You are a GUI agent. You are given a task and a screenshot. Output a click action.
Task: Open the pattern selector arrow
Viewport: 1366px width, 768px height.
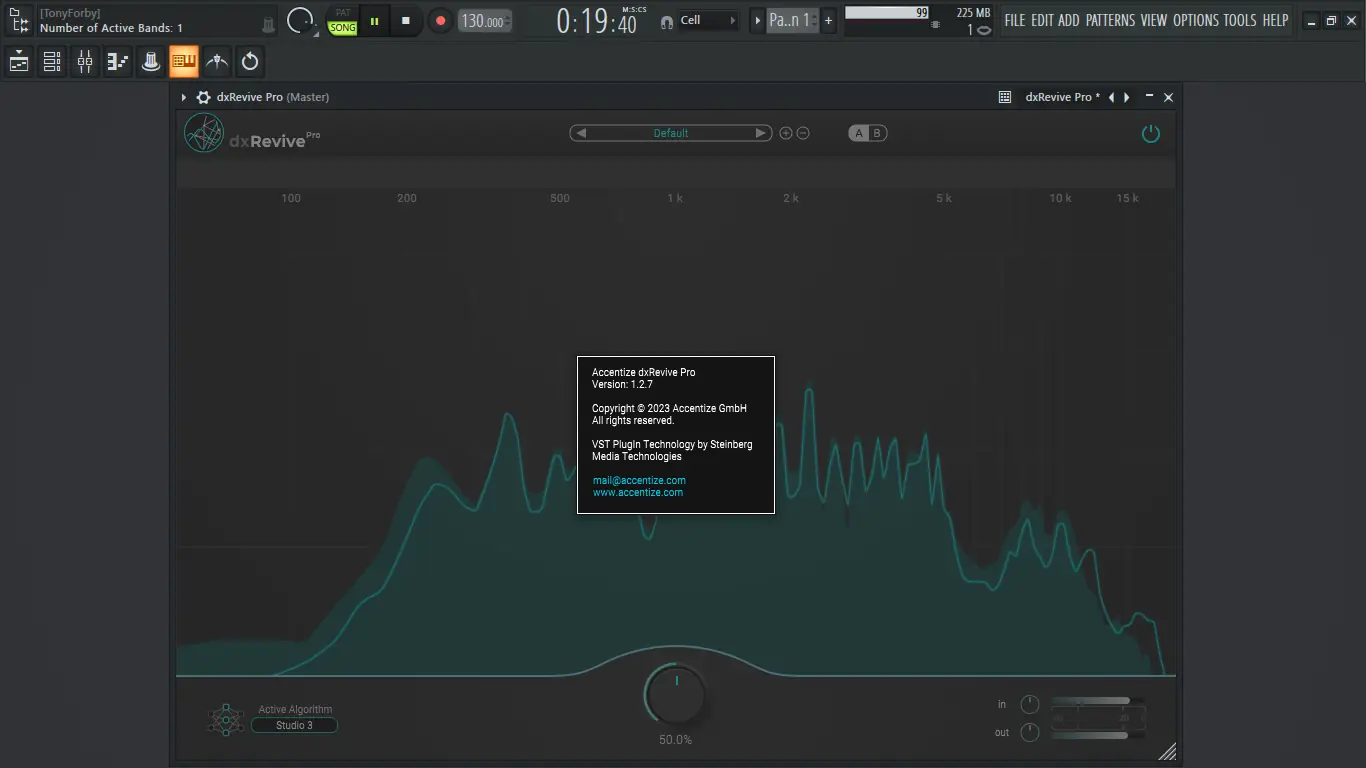[x=757, y=20]
